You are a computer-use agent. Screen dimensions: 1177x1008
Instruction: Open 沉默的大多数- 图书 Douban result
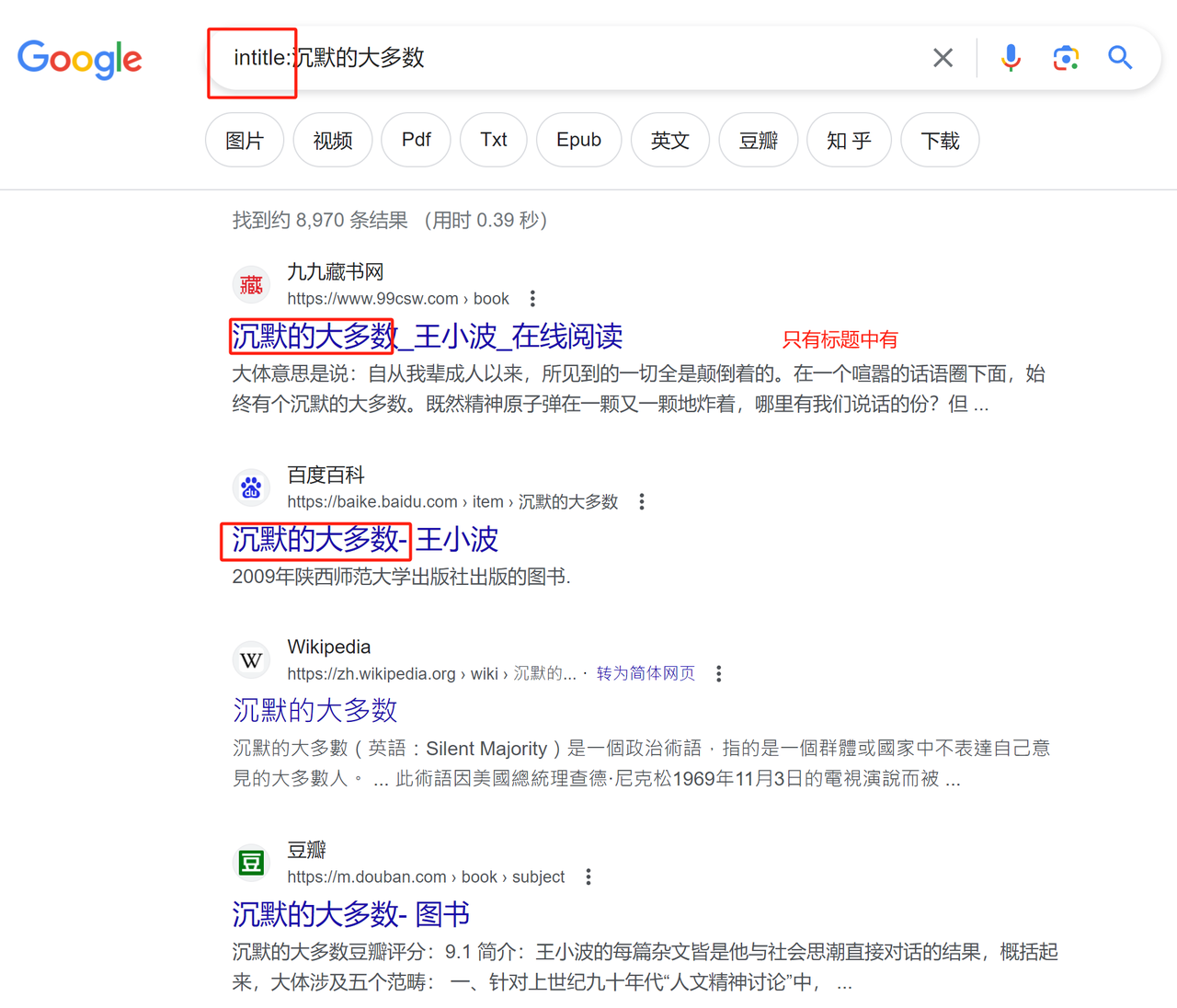(351, 914)
